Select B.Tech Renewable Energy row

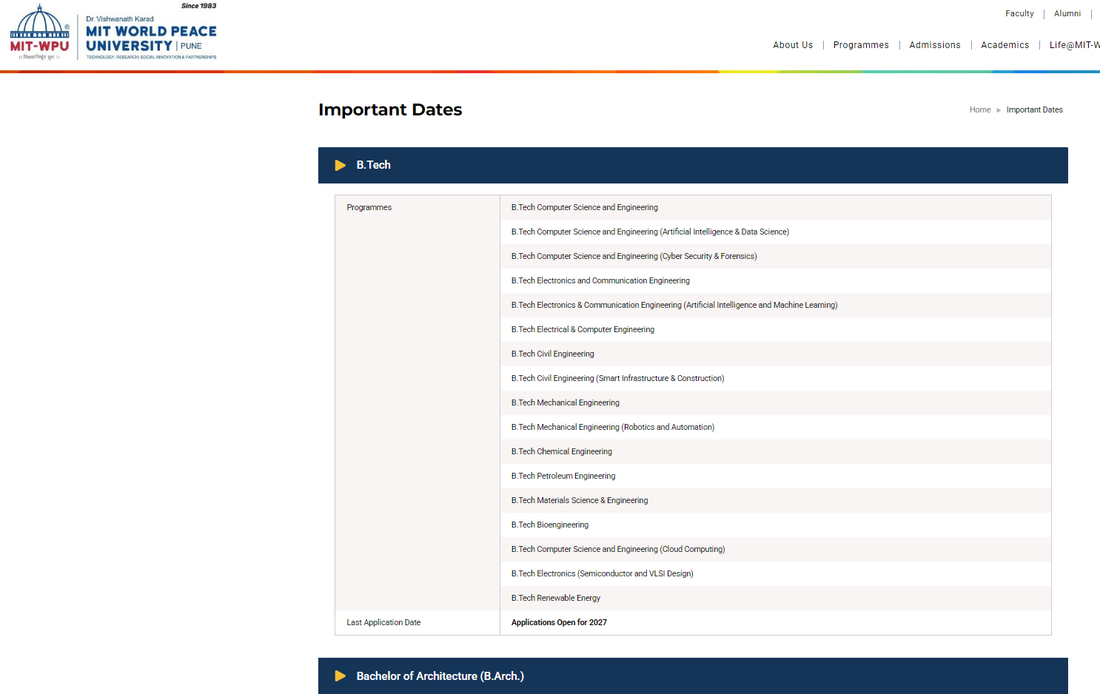(x=776, y=599)
